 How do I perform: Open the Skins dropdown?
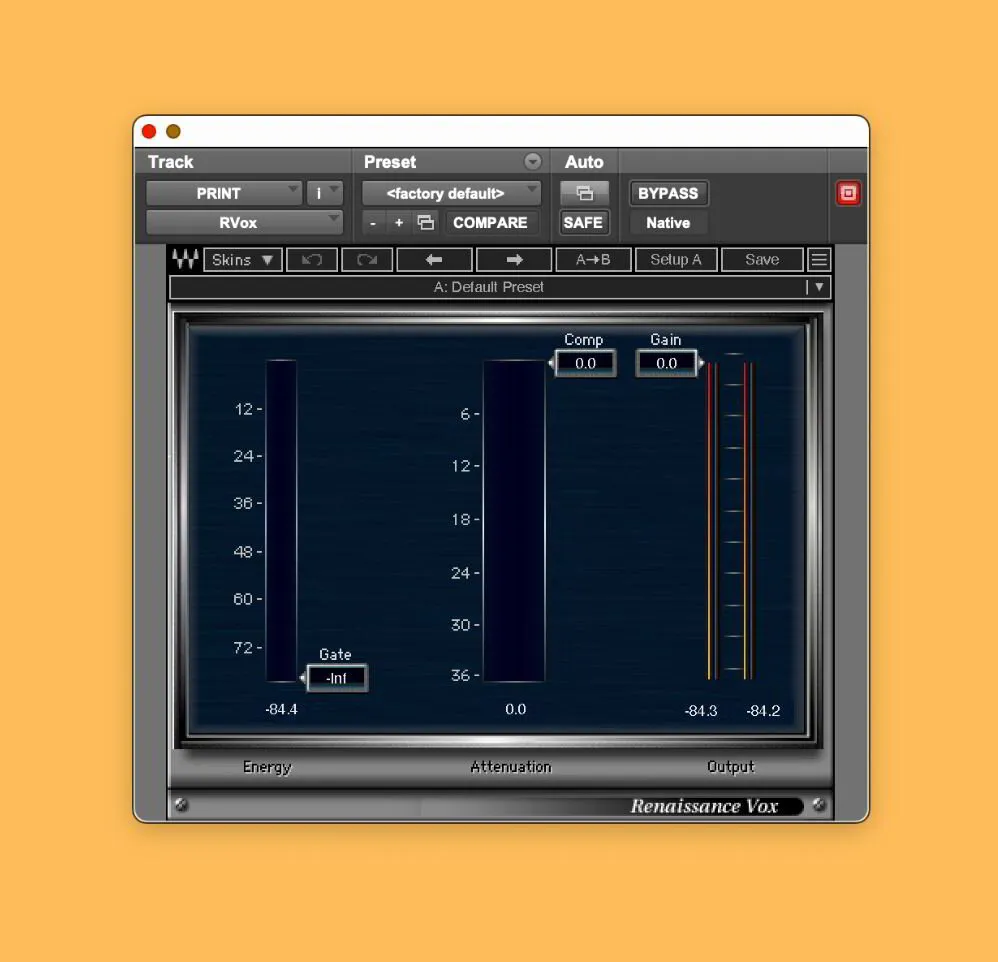[x=242, y=259]
